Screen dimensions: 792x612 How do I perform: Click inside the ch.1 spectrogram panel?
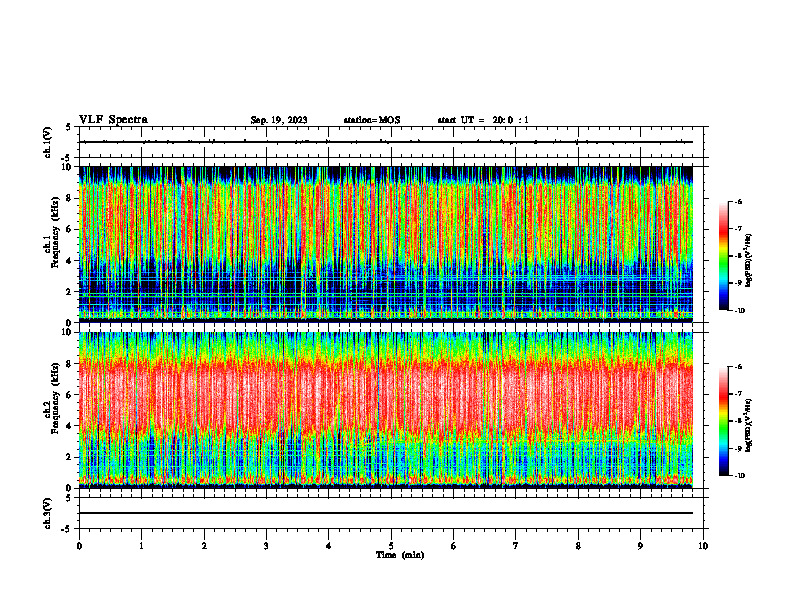(386, 244)
